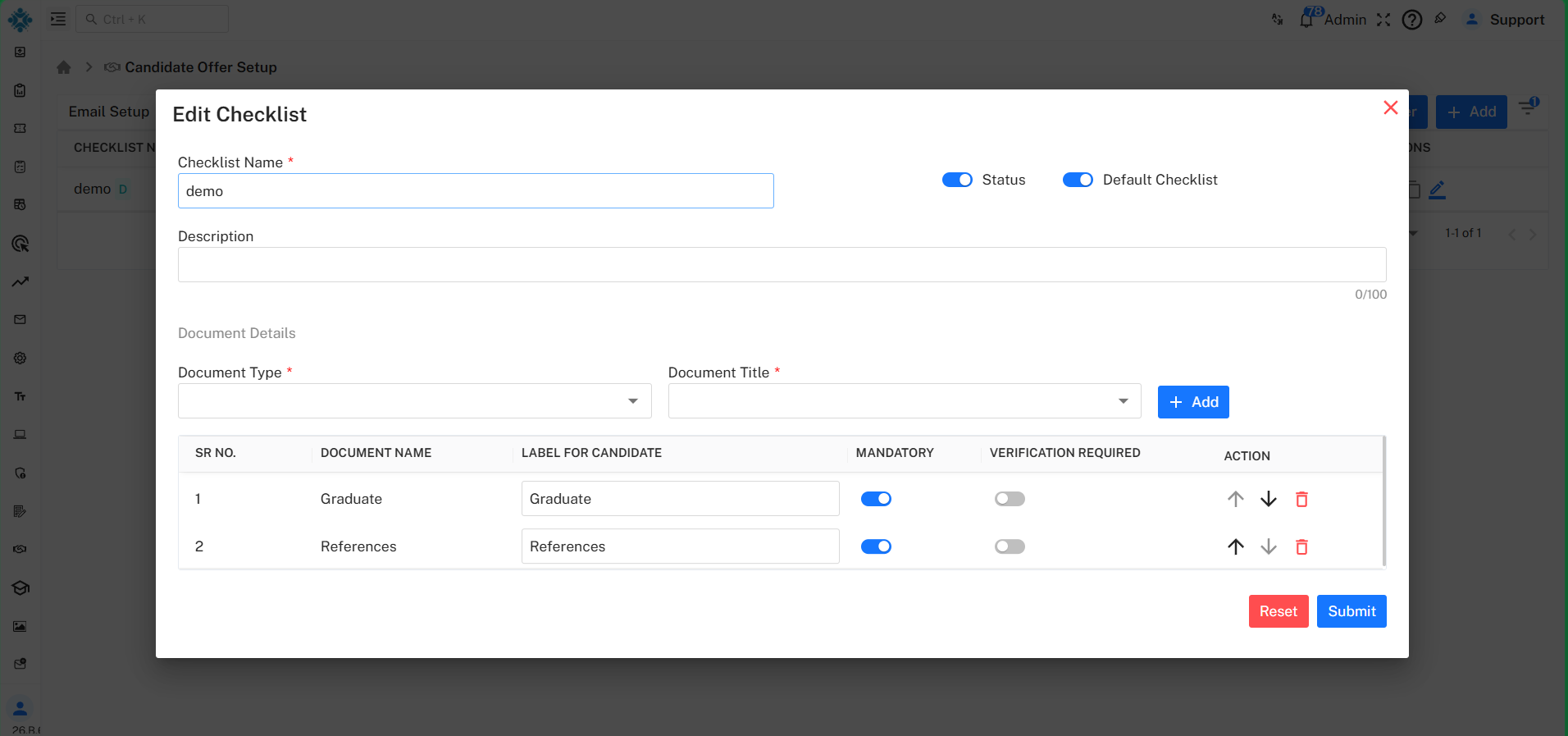This screenshot has width=1568, height=736.
Task: Click the Submit button
Action: click(x=1351, y=611)
